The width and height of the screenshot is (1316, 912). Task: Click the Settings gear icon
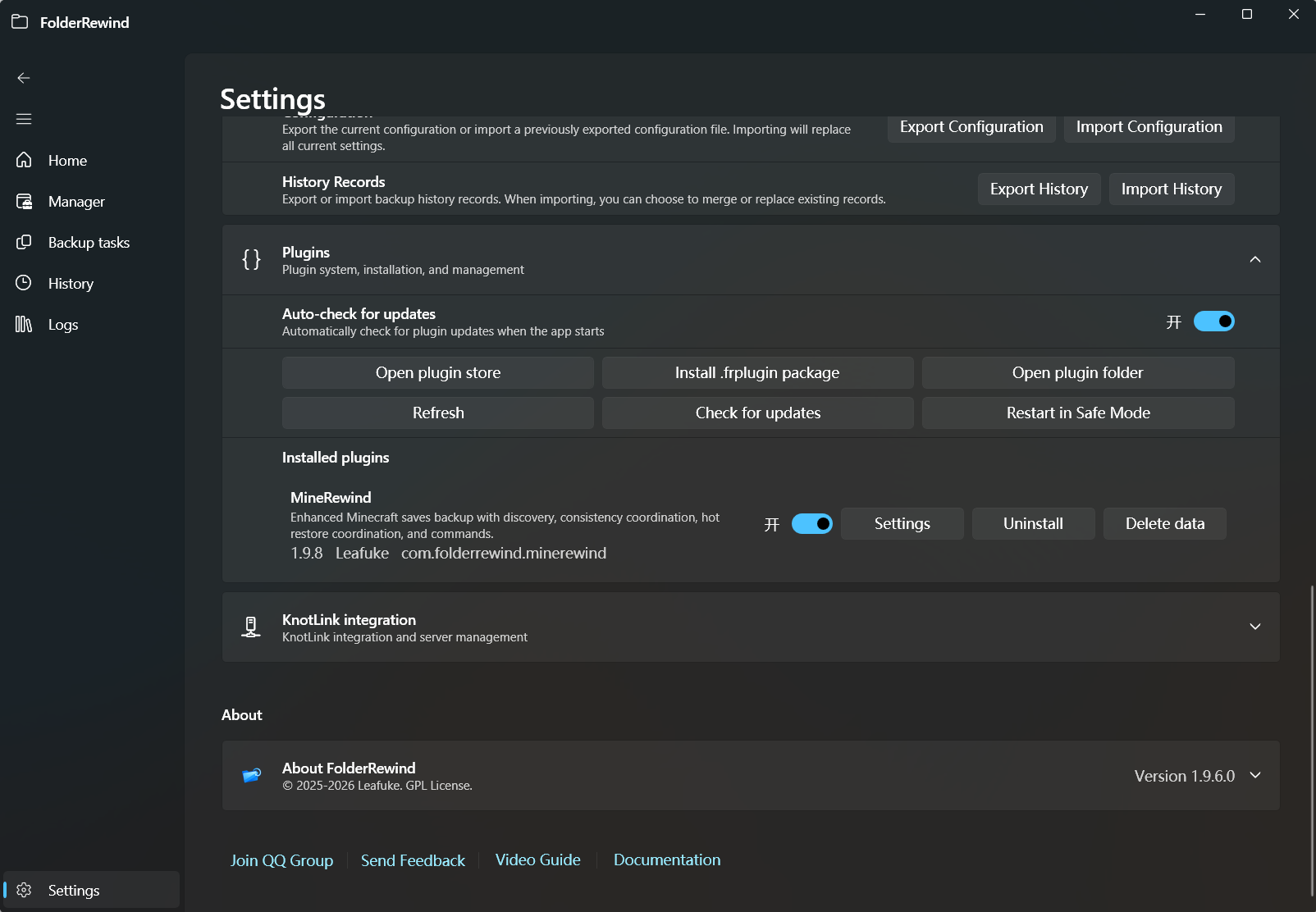coord(24,890)
